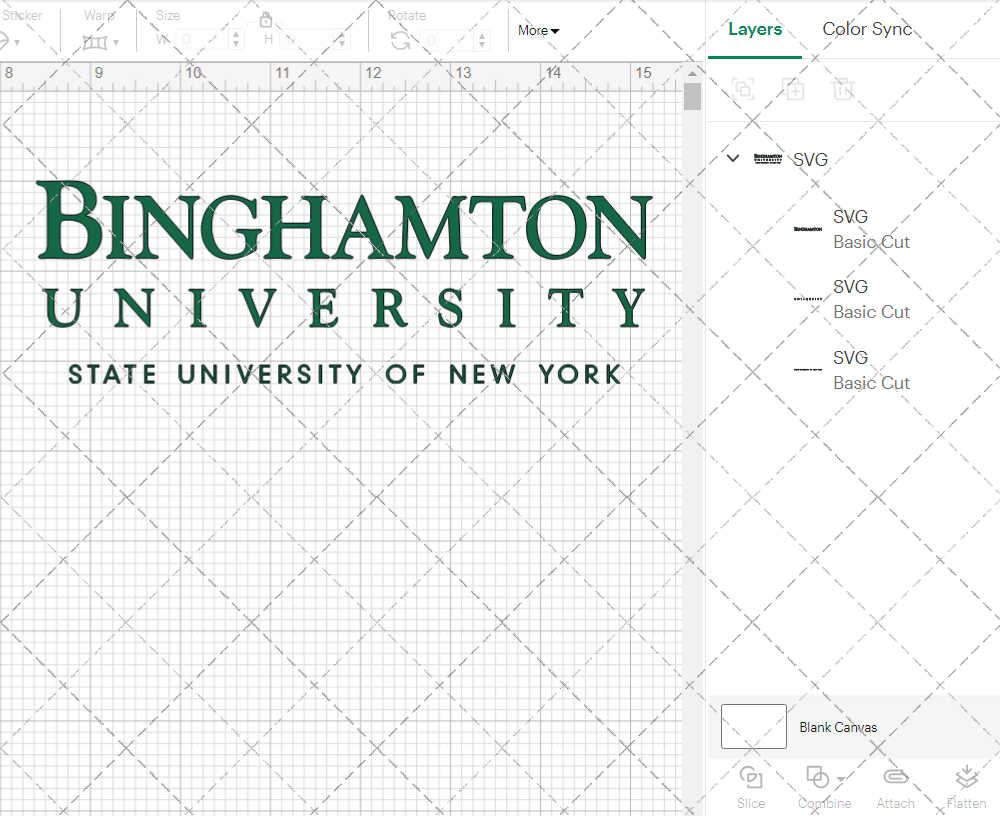Click the Blank Canvas color swatch
The image size is (1000, 816).
[753, 727]
